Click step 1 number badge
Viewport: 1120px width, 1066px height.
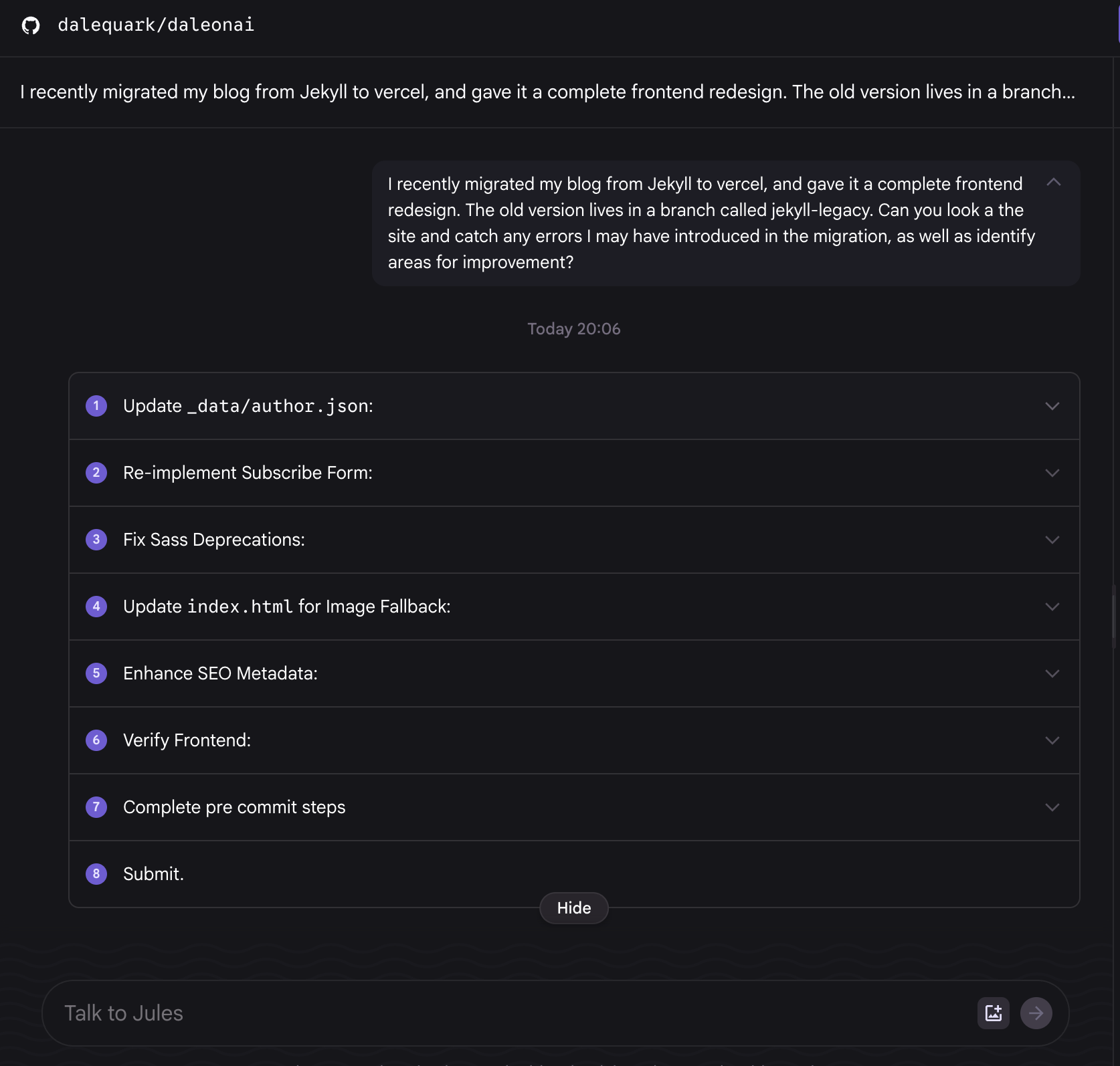pyautogui.click(x=96, y=406)
